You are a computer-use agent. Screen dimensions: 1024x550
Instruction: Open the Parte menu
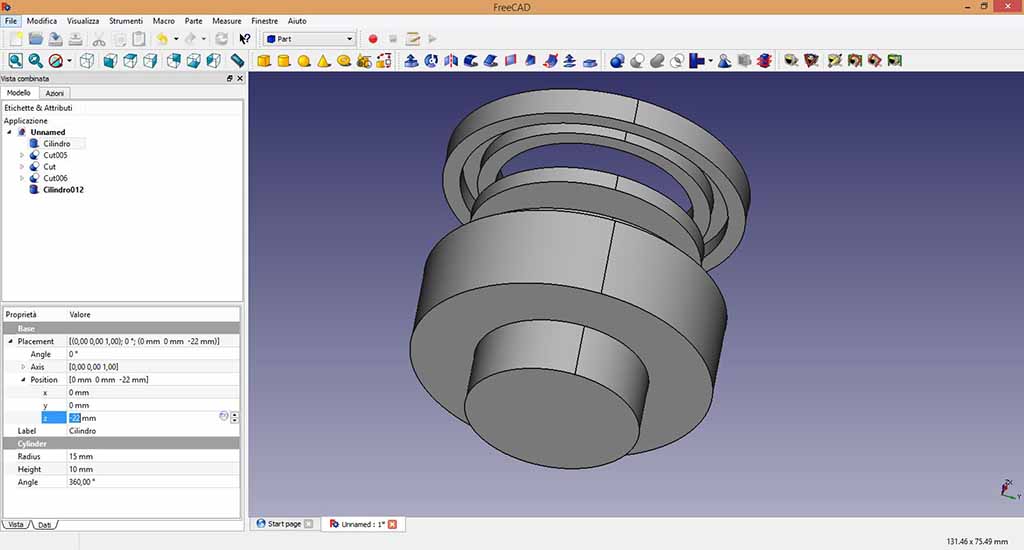coord(193,21)
